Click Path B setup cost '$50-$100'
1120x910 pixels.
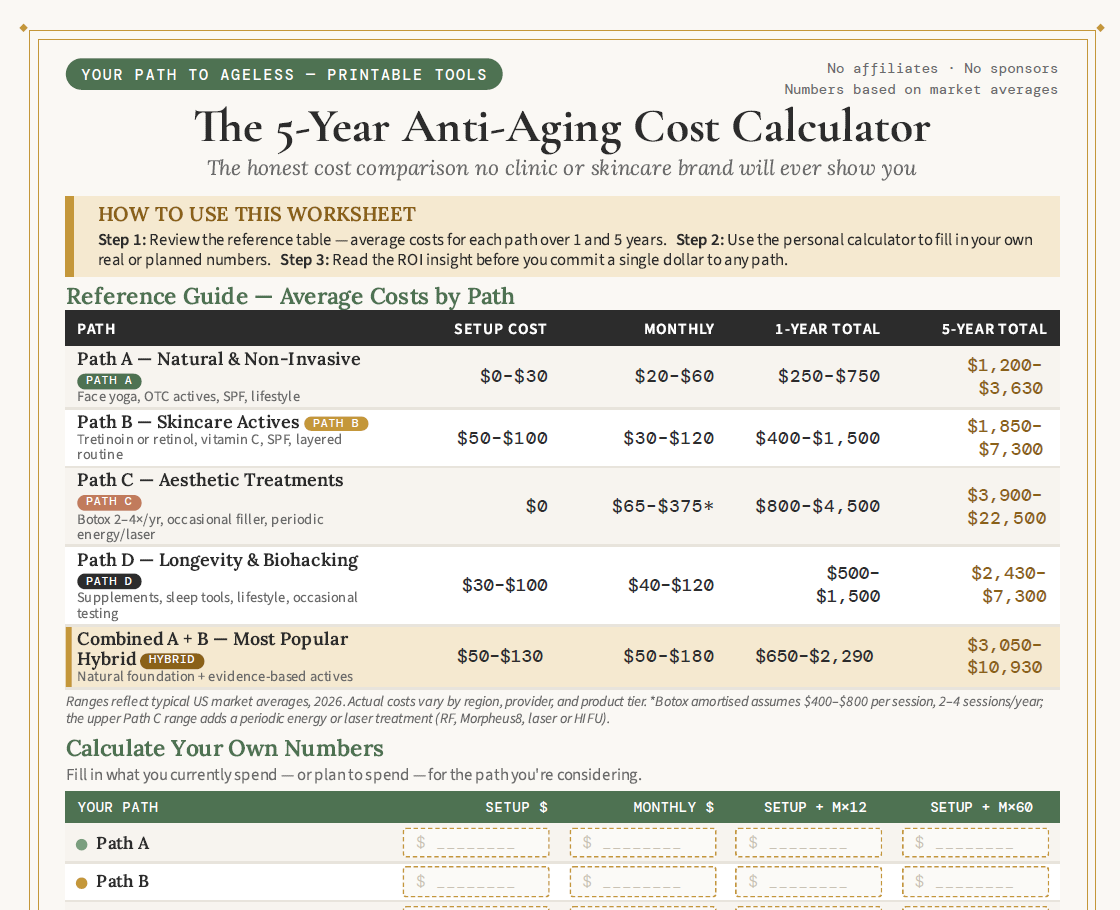click(x=502, y=438)
